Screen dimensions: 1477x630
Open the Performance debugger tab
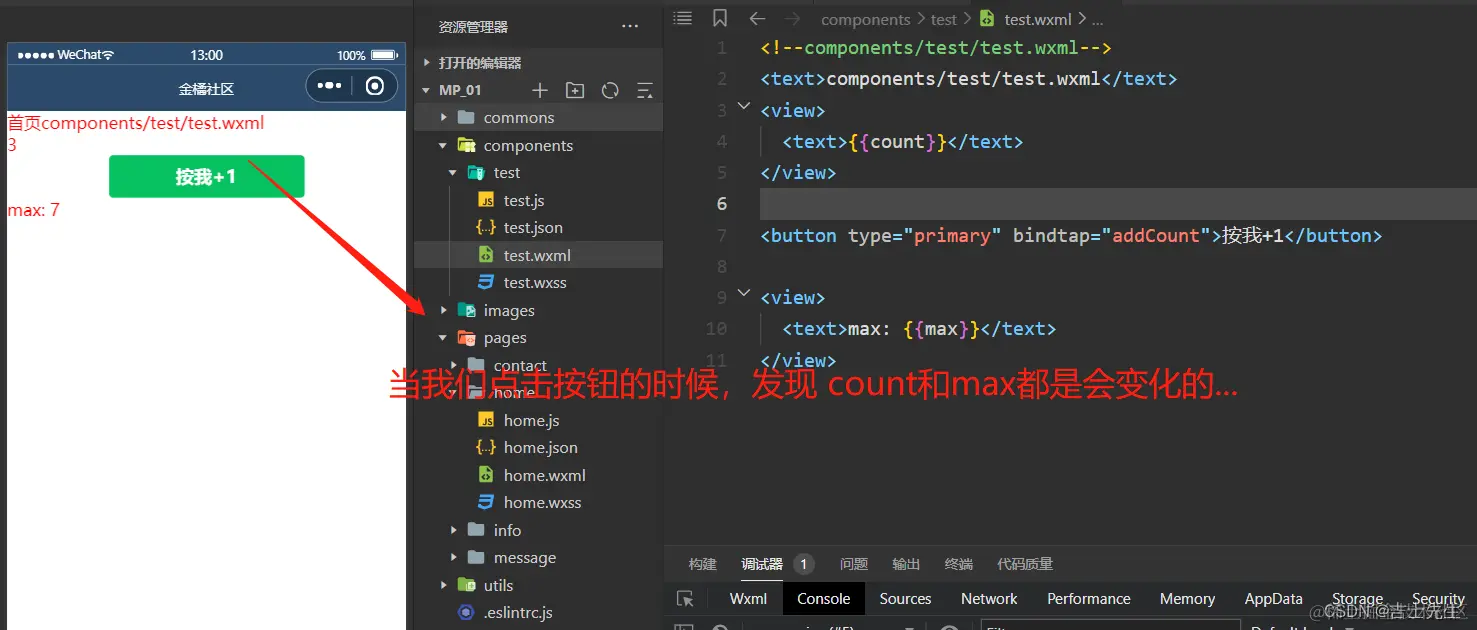click(x=1088, y=599)
